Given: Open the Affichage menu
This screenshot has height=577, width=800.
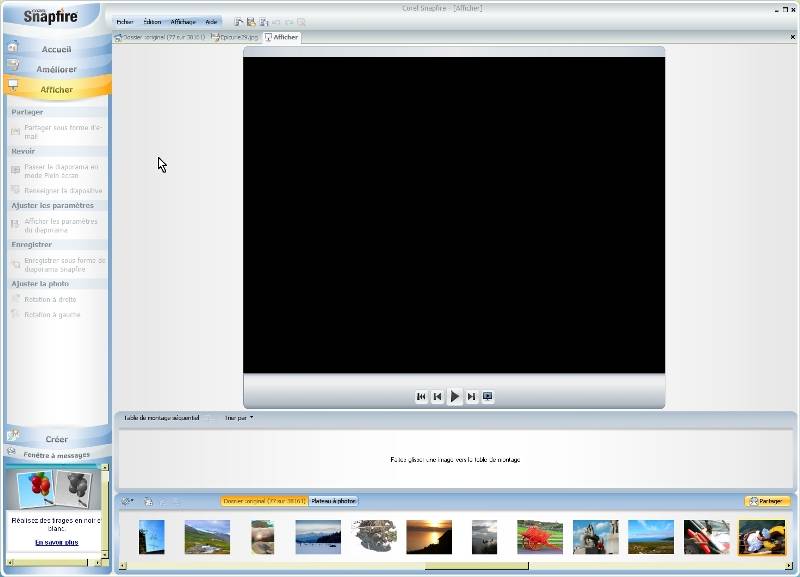Looking at the screenshot, I should pyautogui.click(x=183, y=22).
